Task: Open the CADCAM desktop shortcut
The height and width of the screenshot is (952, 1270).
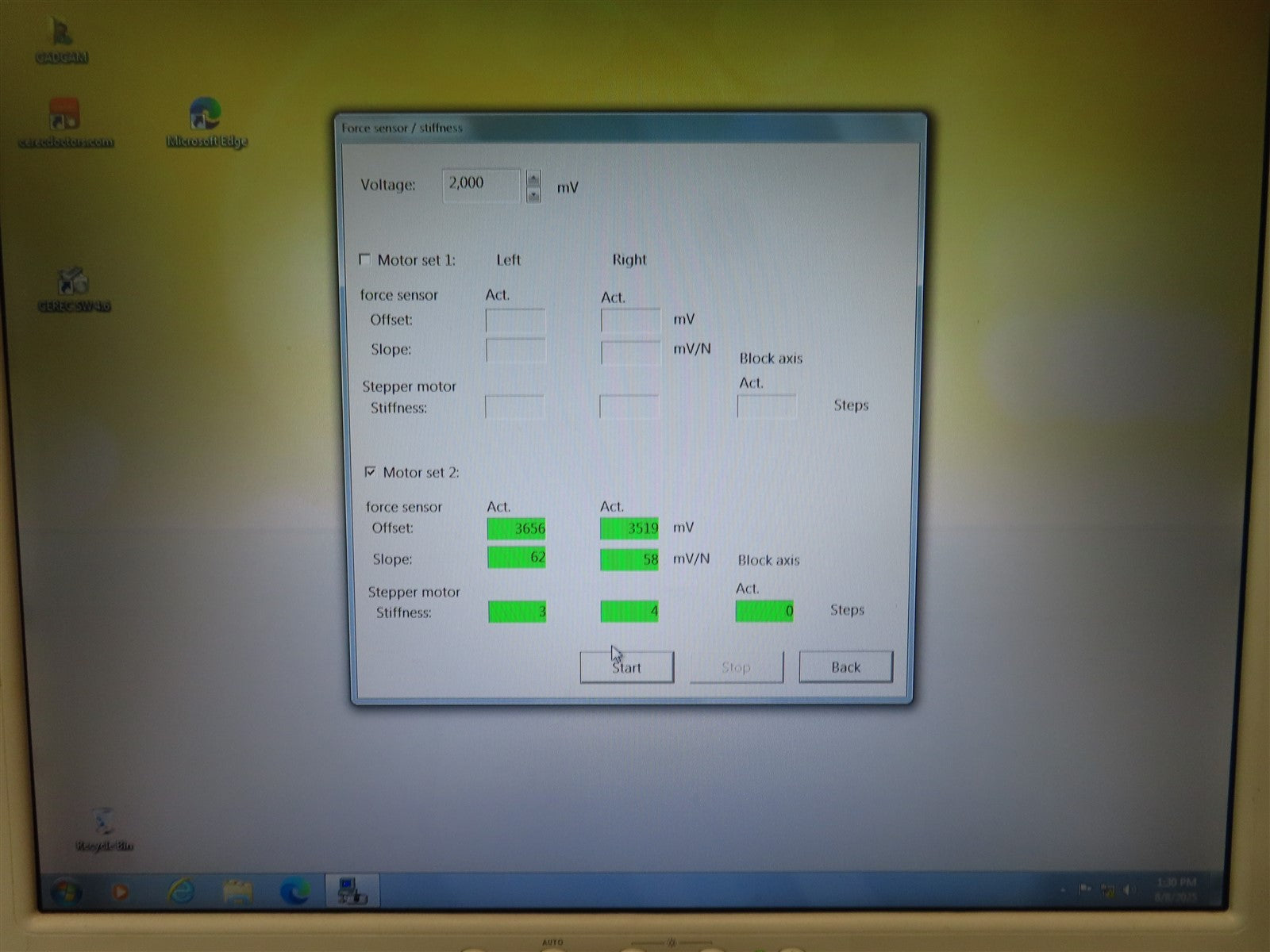Action: (x=61, y=40)
